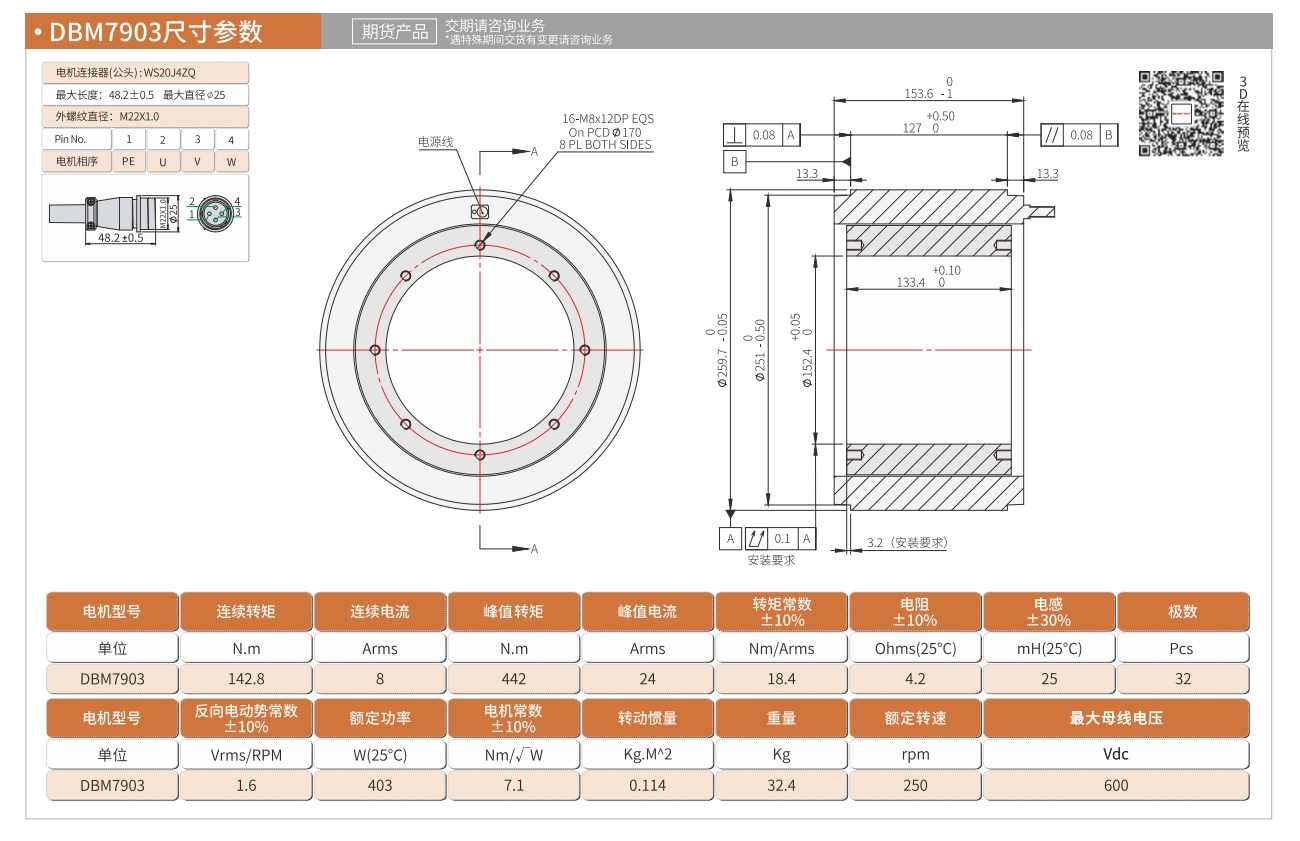Image resolution: width=1300 pixels, height=841 pixels.
Task: Click the vertical 3D在线预览 label
Action: (x=1243, y=113)
